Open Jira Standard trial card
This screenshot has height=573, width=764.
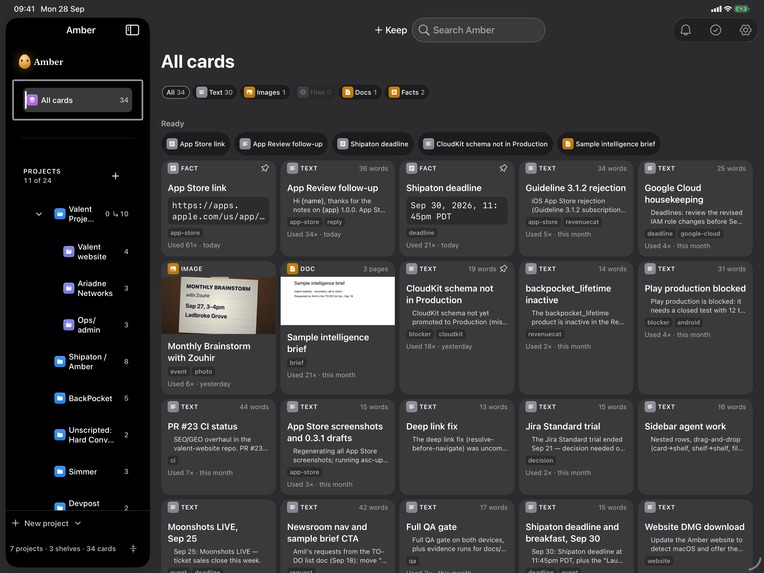click(576, 447)
